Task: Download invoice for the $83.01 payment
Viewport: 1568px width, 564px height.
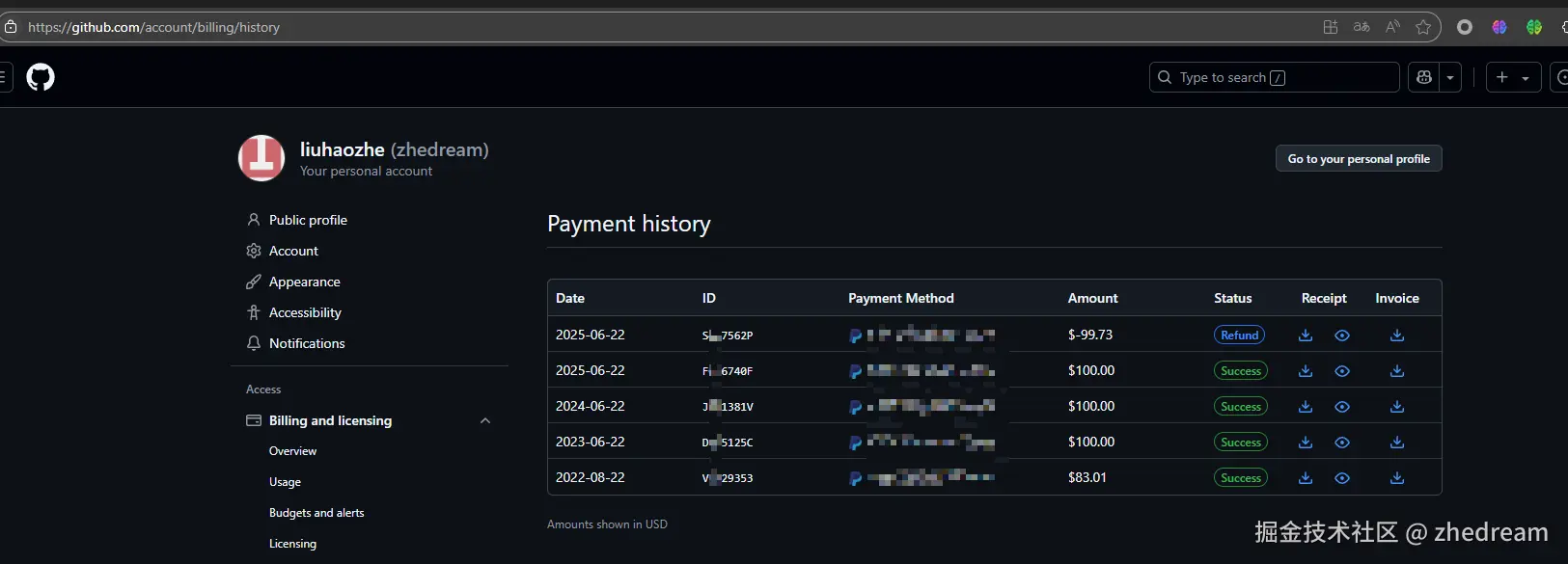Action: tap(1396, 478)
